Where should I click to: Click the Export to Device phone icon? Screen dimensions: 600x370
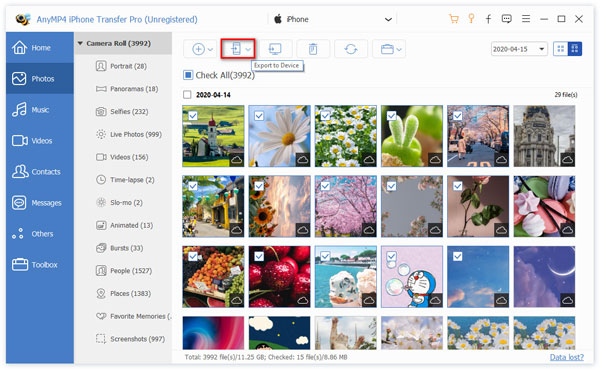236,49
